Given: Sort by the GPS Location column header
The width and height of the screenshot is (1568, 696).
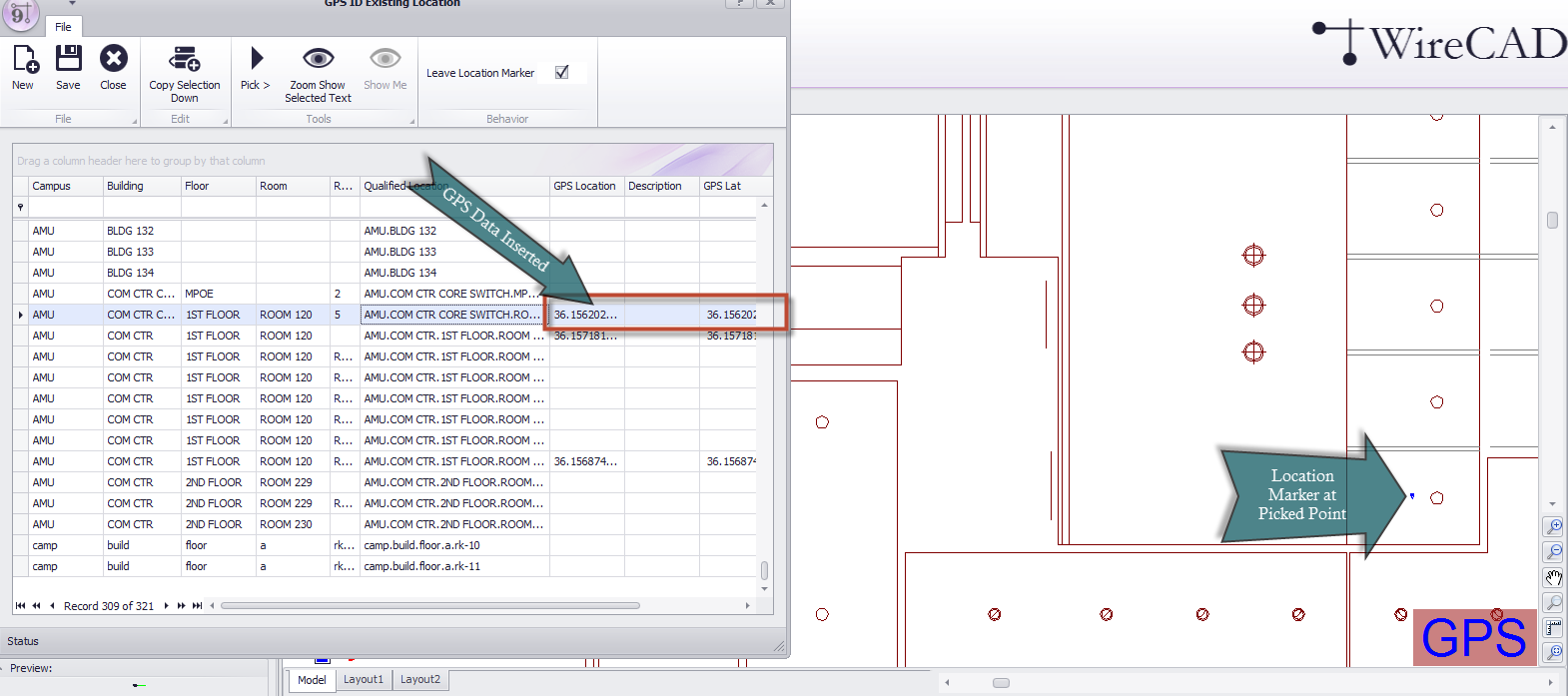Looking at the screenshot, I should point(587,186).
